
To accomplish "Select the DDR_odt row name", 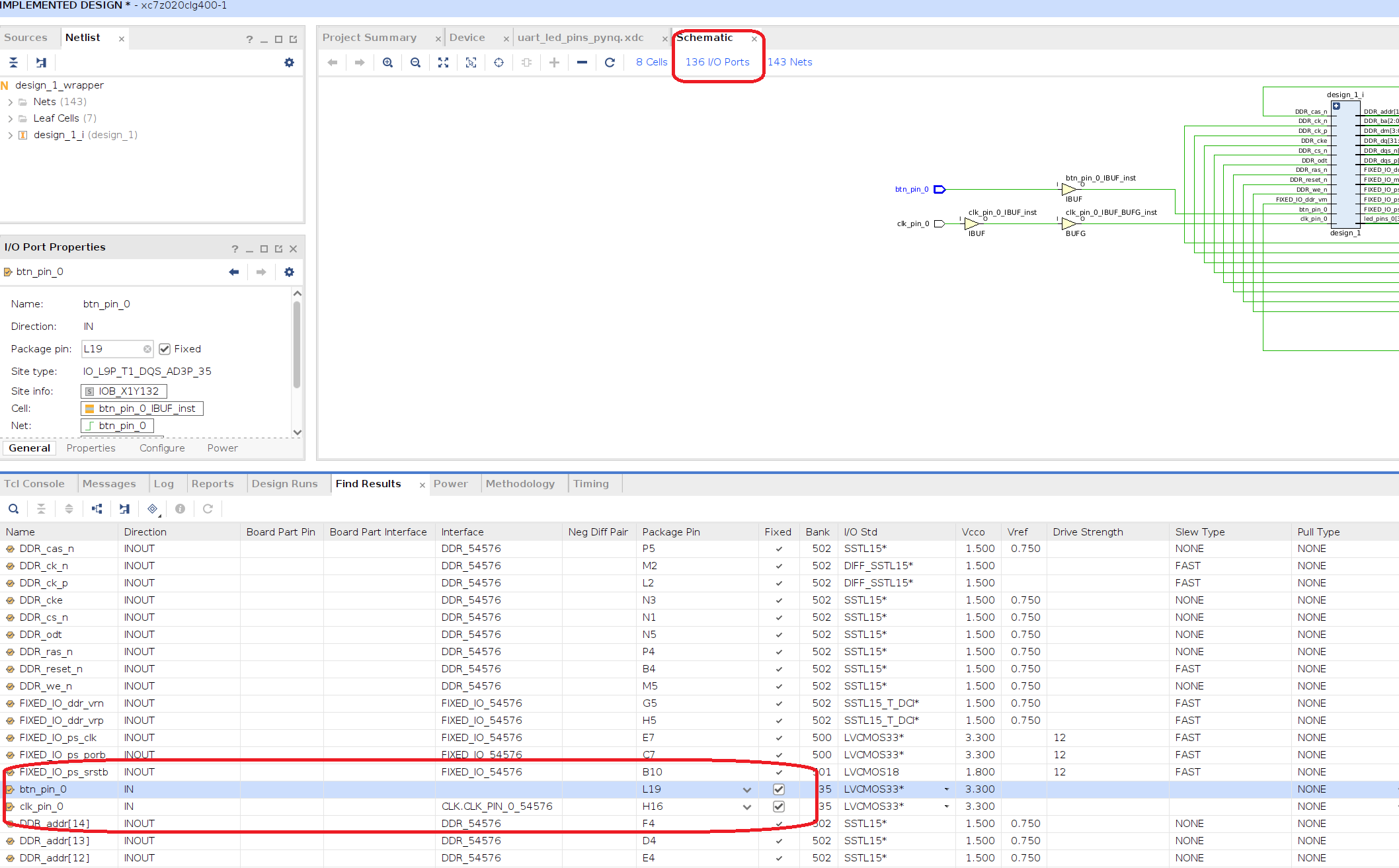I will (40, 635).
